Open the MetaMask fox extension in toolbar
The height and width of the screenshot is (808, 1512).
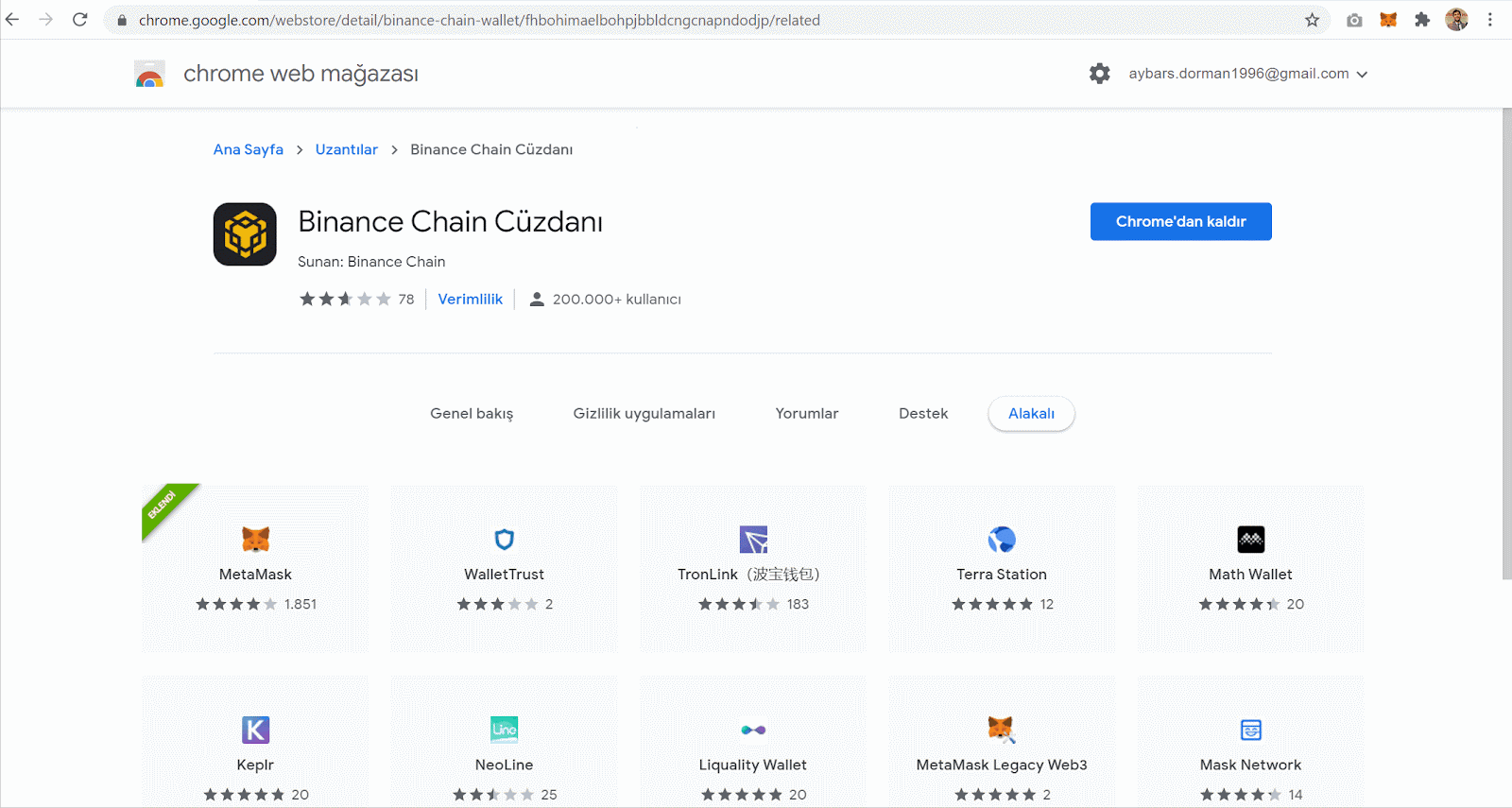pyautogui.click(x=1388, y=20)
